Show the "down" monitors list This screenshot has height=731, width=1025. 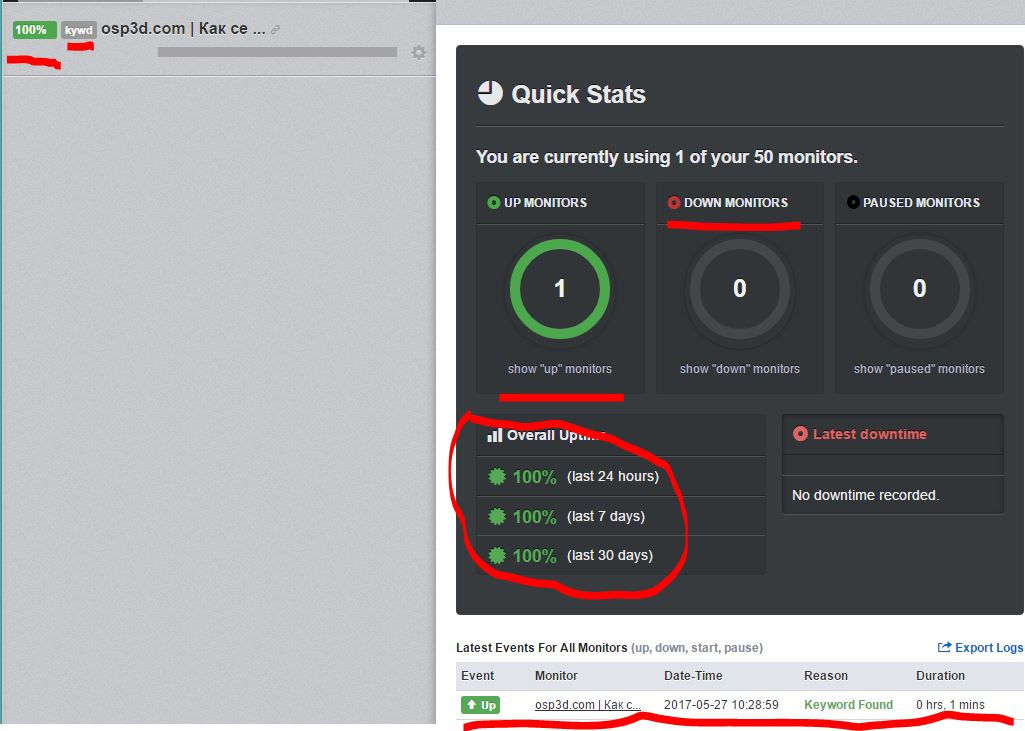point(739,369)
